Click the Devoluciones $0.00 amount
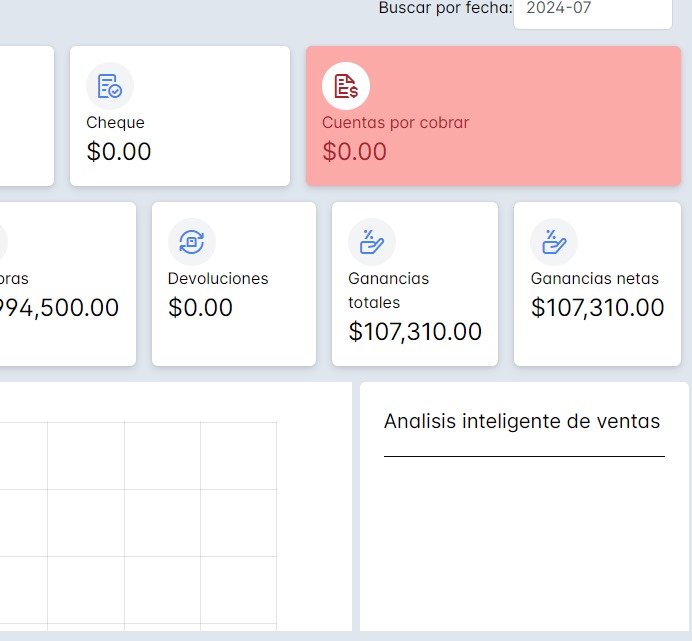The image size is (692, 641). 200,307
